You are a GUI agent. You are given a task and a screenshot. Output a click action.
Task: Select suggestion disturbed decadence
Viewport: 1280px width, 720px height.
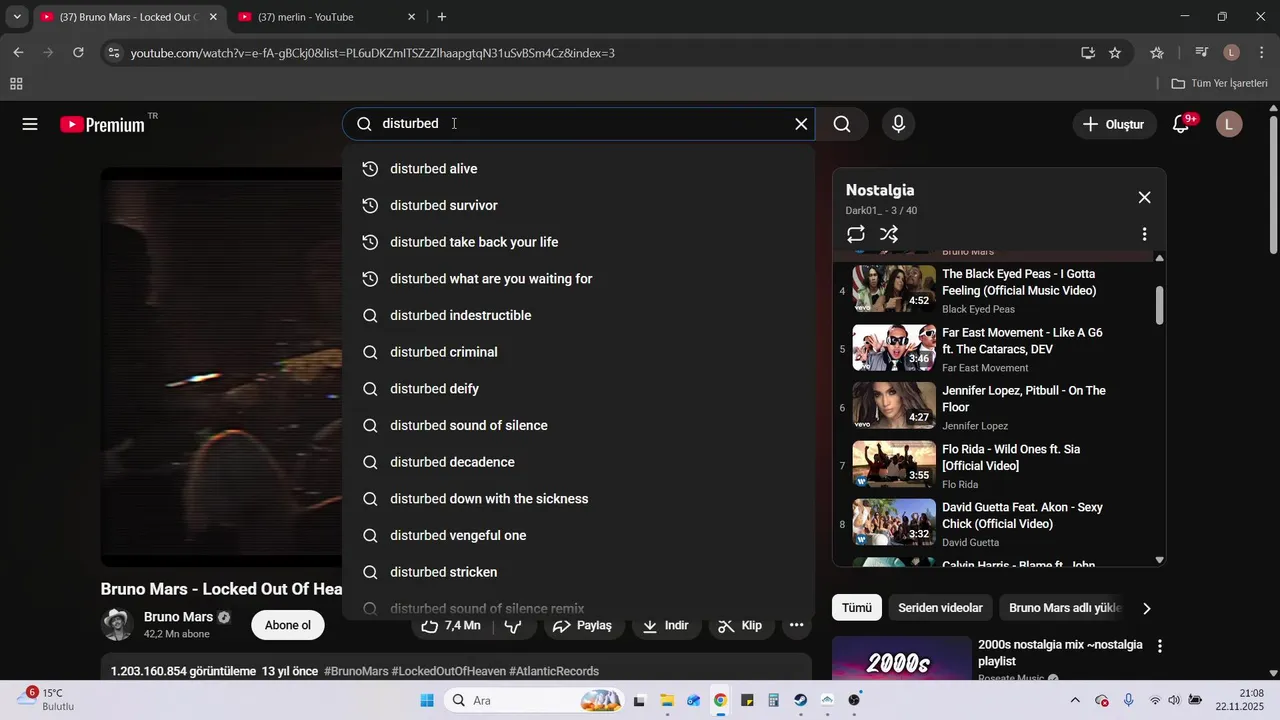(578, 462)
